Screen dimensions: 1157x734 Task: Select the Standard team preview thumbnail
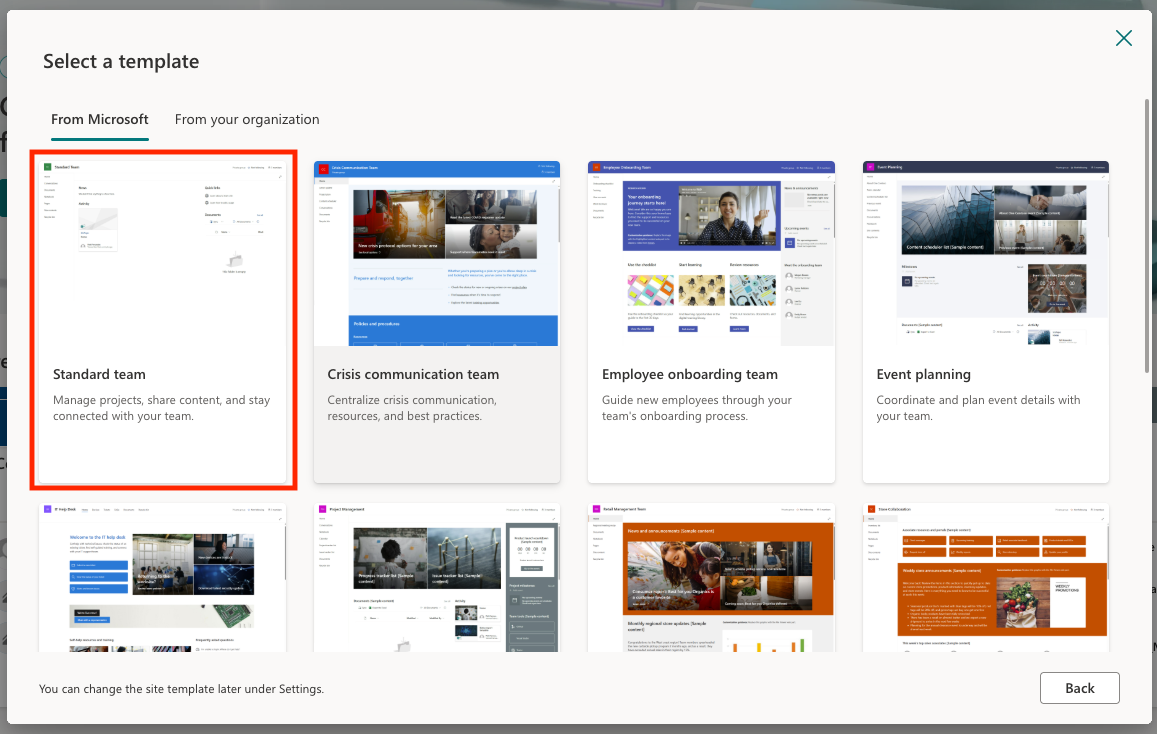[163, 253]
